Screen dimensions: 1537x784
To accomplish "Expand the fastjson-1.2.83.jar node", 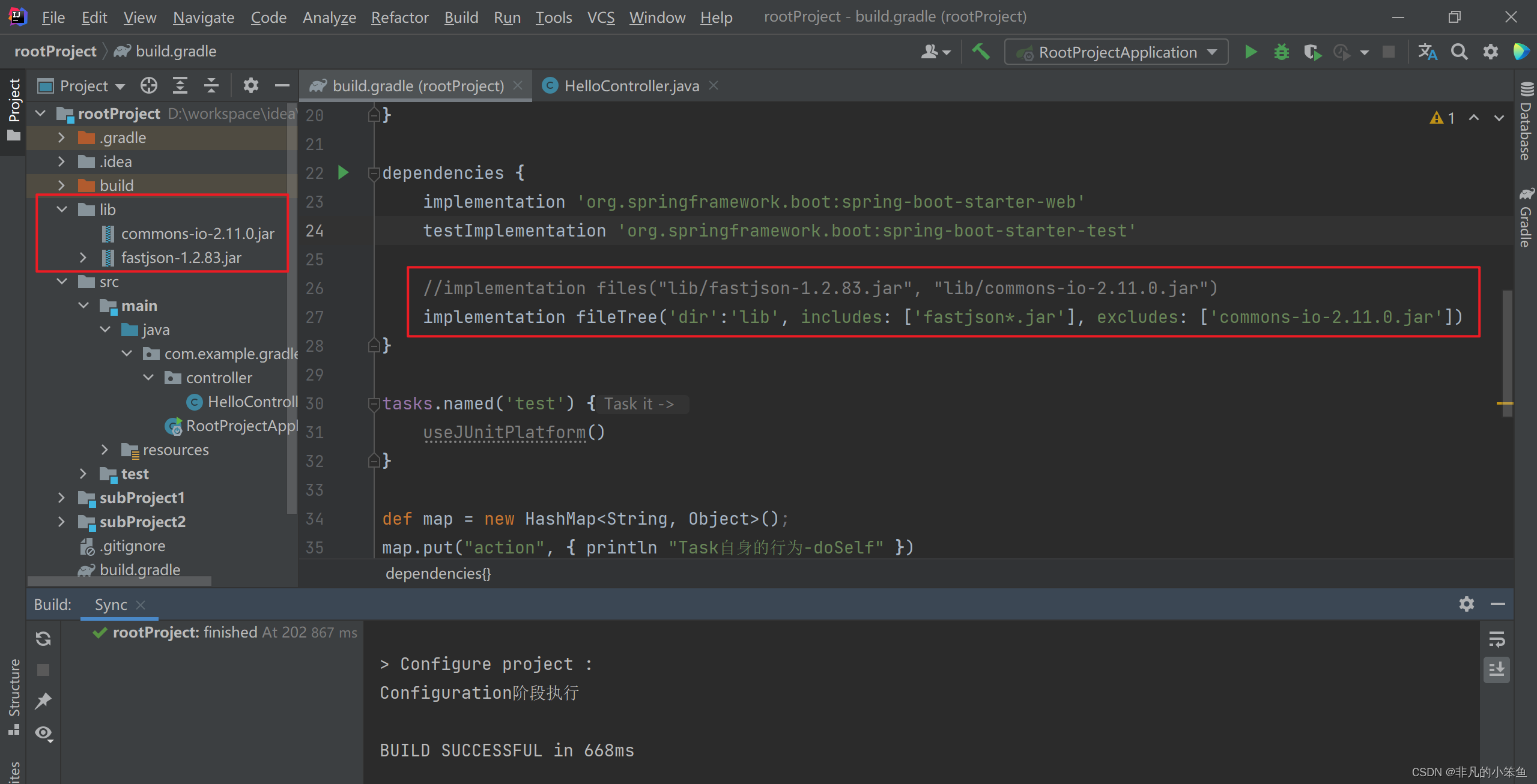I will tap(83, 258).
